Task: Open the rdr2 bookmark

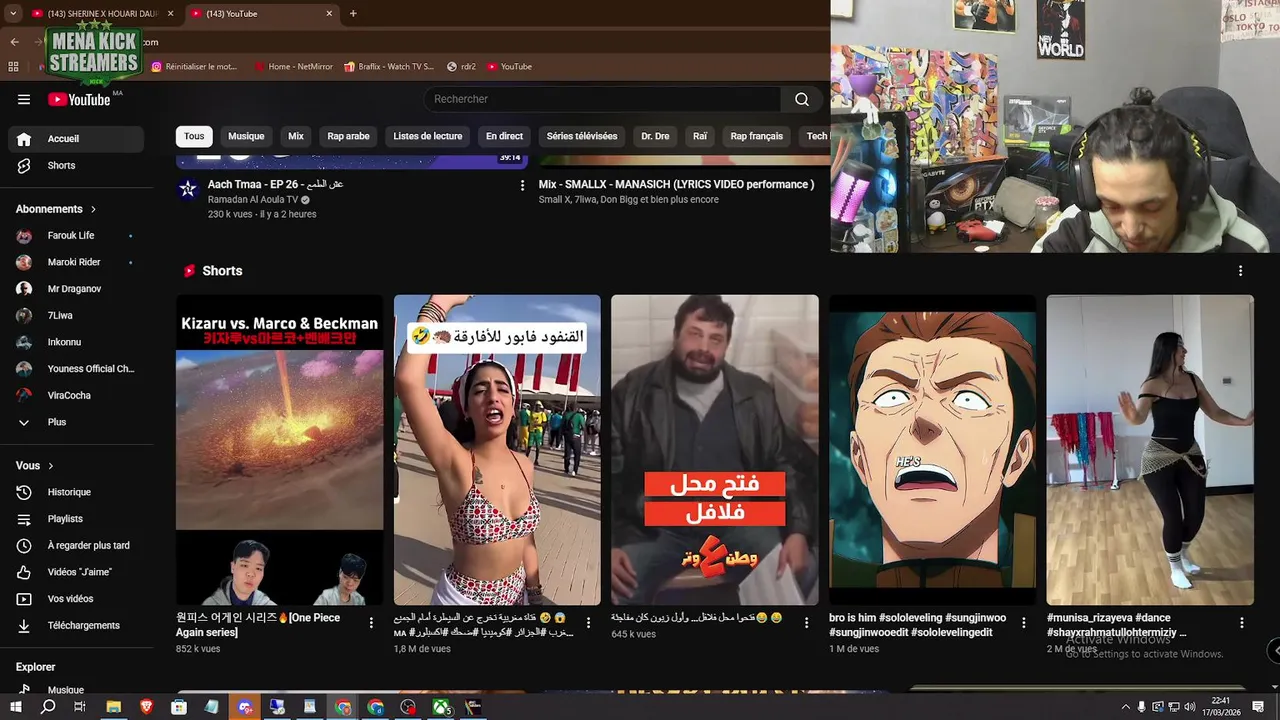Action: 461,67
